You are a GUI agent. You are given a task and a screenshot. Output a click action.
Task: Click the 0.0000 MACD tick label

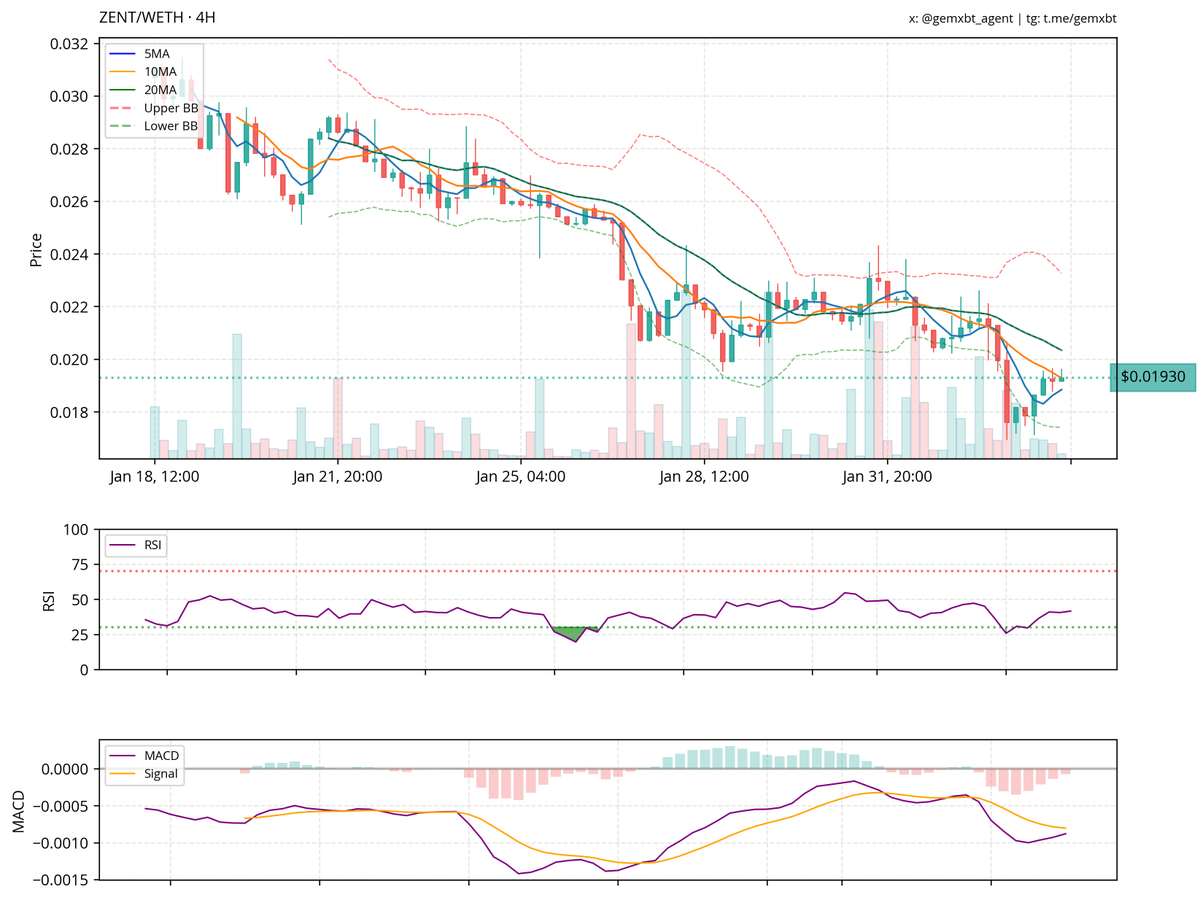coord(66,769)
